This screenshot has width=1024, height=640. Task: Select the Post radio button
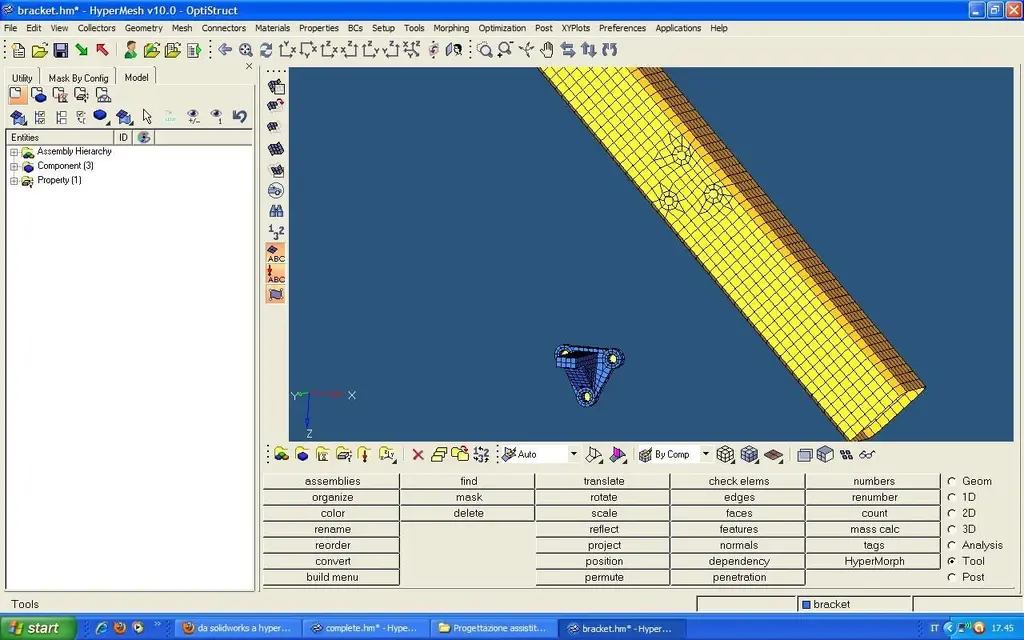[952, 577]
